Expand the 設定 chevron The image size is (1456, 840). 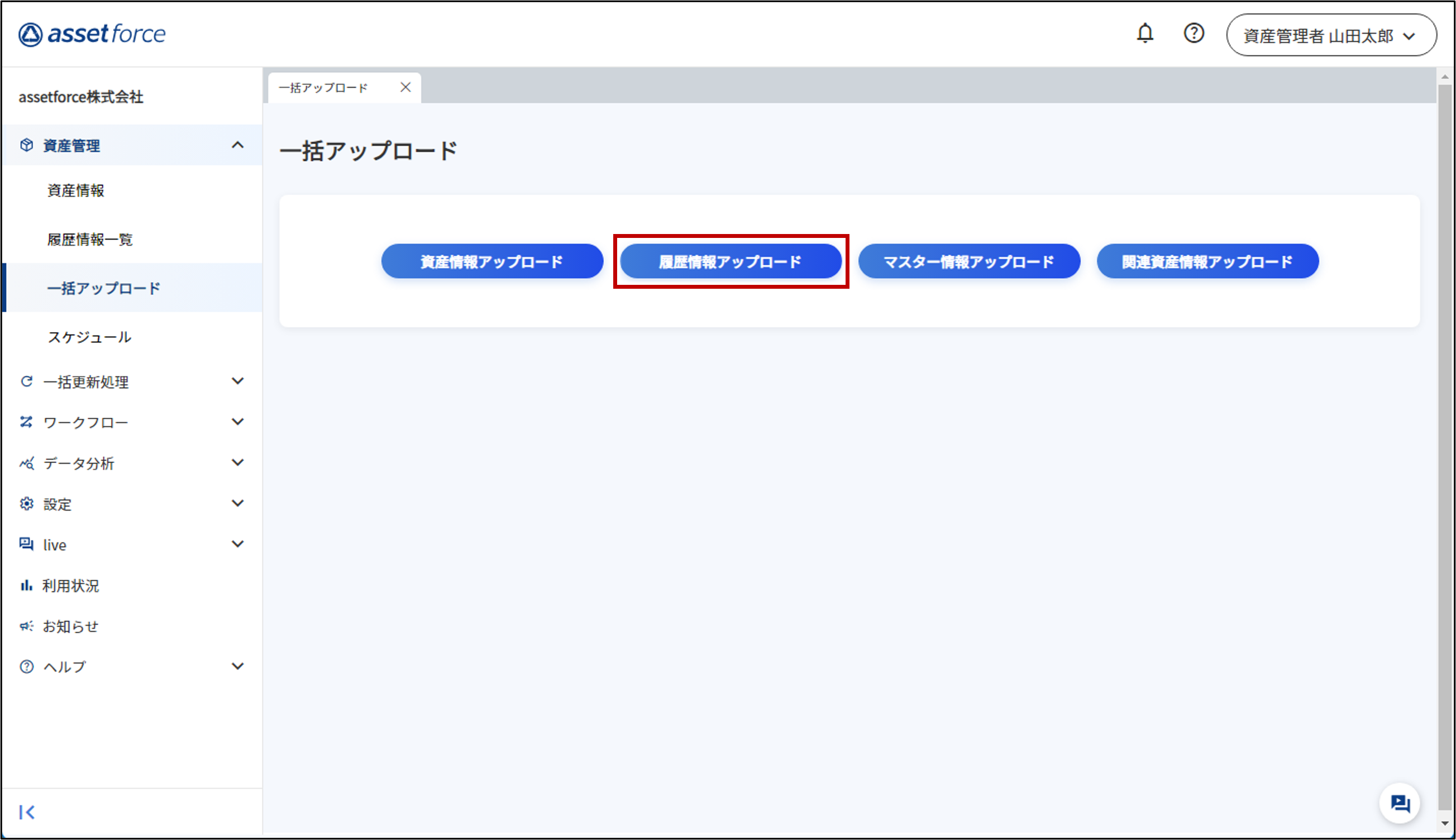[238, 503]
